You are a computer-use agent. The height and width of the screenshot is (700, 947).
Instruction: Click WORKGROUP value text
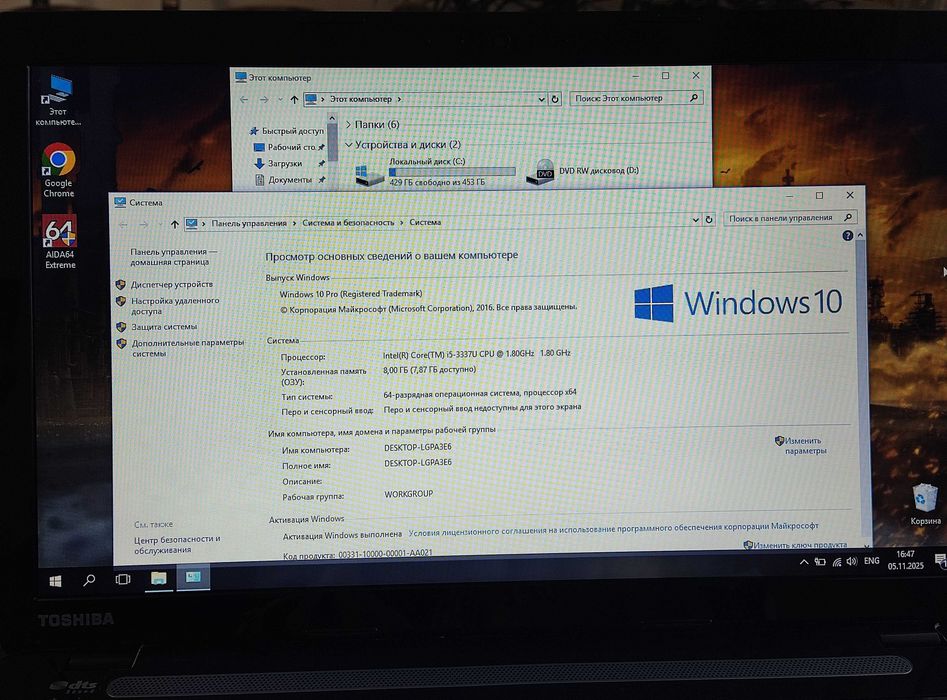pos(408,494)
